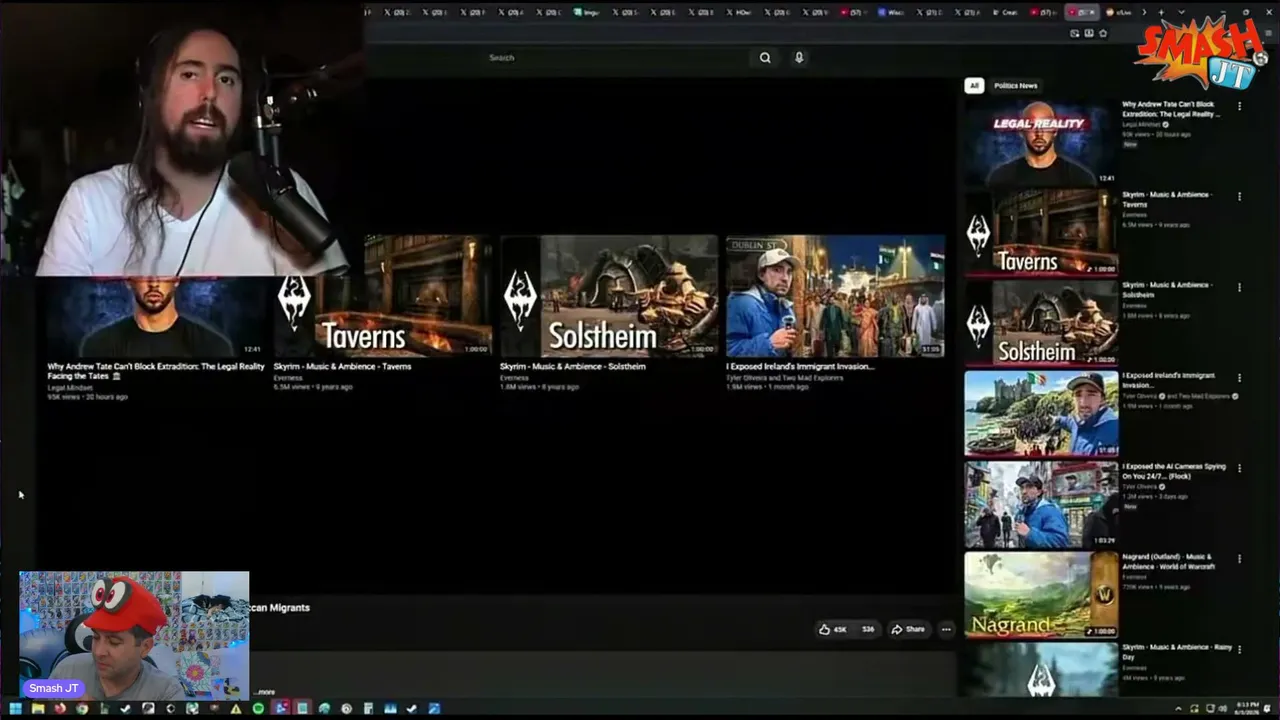This screenshot has height=720, width=1280.
Task: Open sidebar title Skyrim Music & Ambience Solstheim
Action: (1168, 289)
